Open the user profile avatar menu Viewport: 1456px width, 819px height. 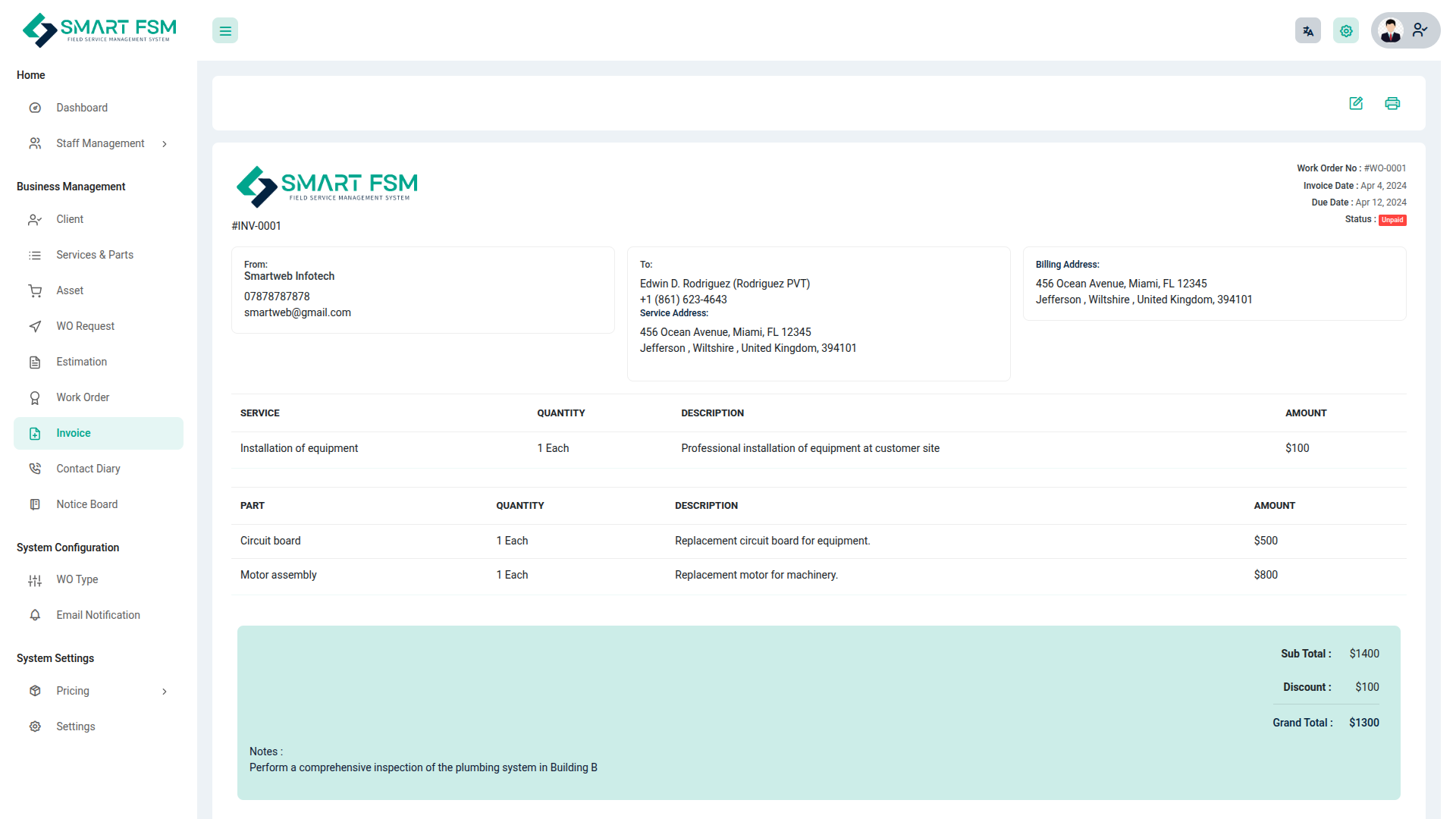tap(1404, 30)
